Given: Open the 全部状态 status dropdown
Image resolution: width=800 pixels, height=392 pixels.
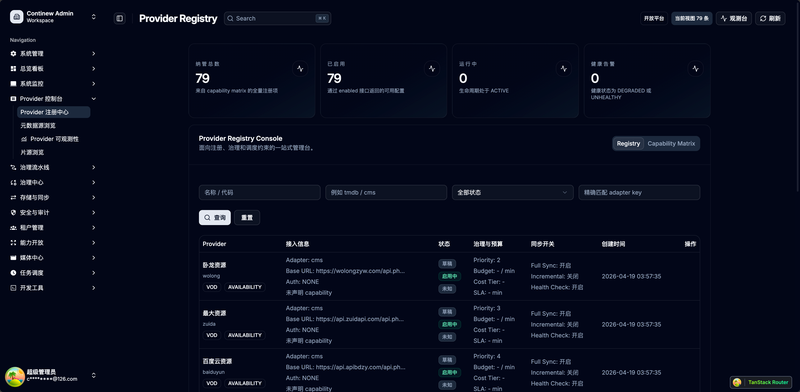Looking at the screenshot, I should pyautogui.click(x=512, y=192).
